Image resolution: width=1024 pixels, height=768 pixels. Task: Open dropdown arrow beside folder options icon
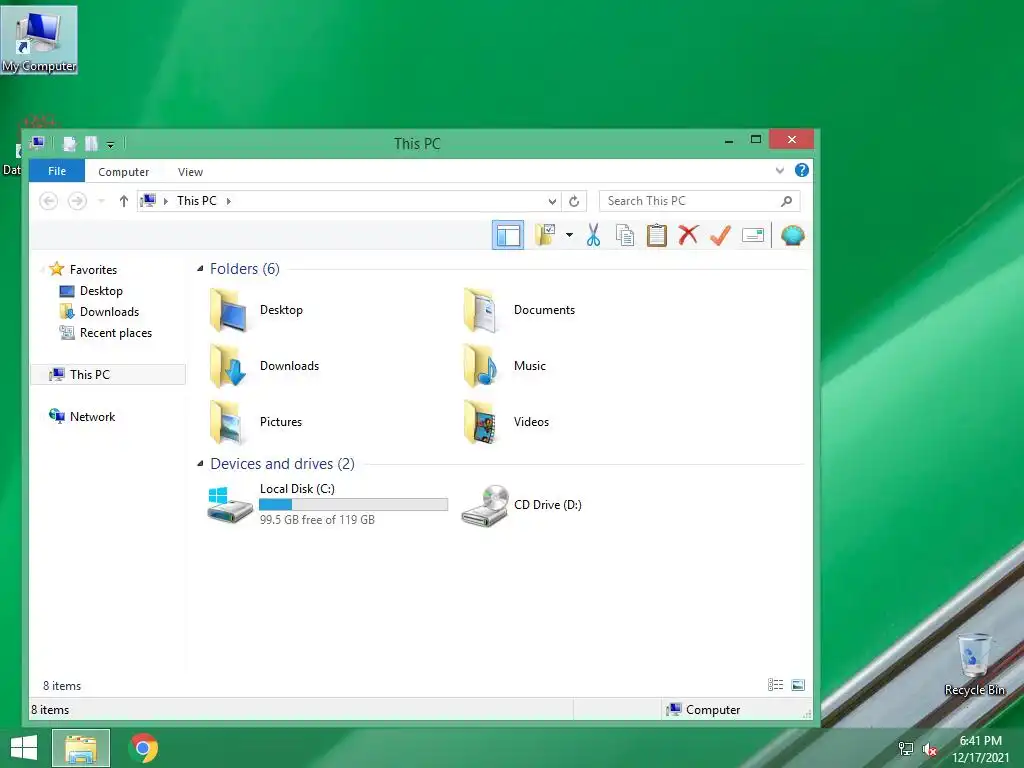(569, 235)
